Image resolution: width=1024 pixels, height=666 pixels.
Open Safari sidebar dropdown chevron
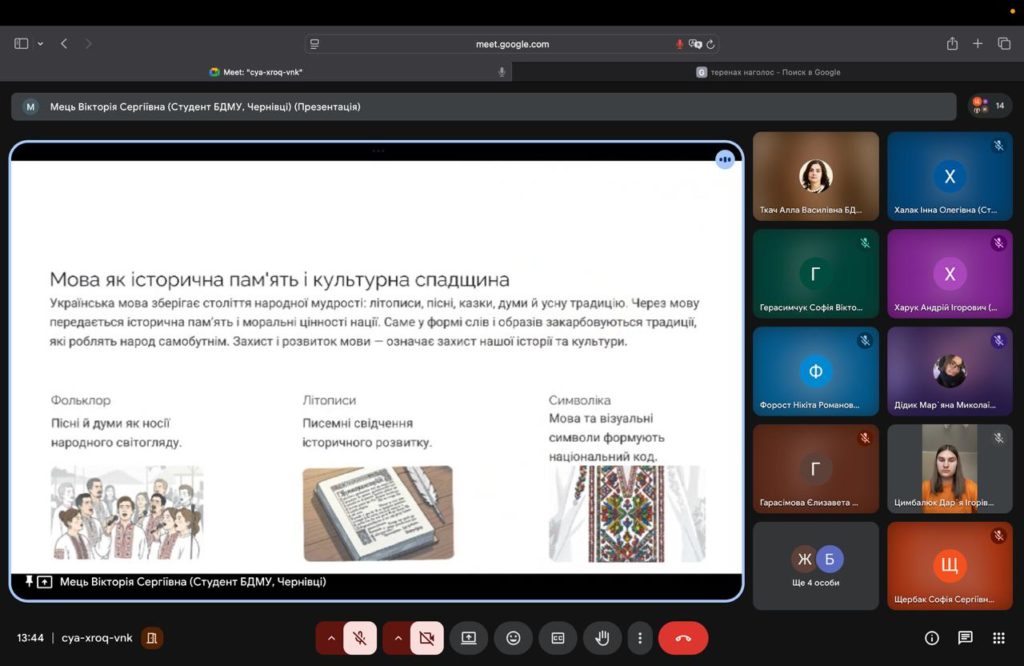(x=40, y=44)
